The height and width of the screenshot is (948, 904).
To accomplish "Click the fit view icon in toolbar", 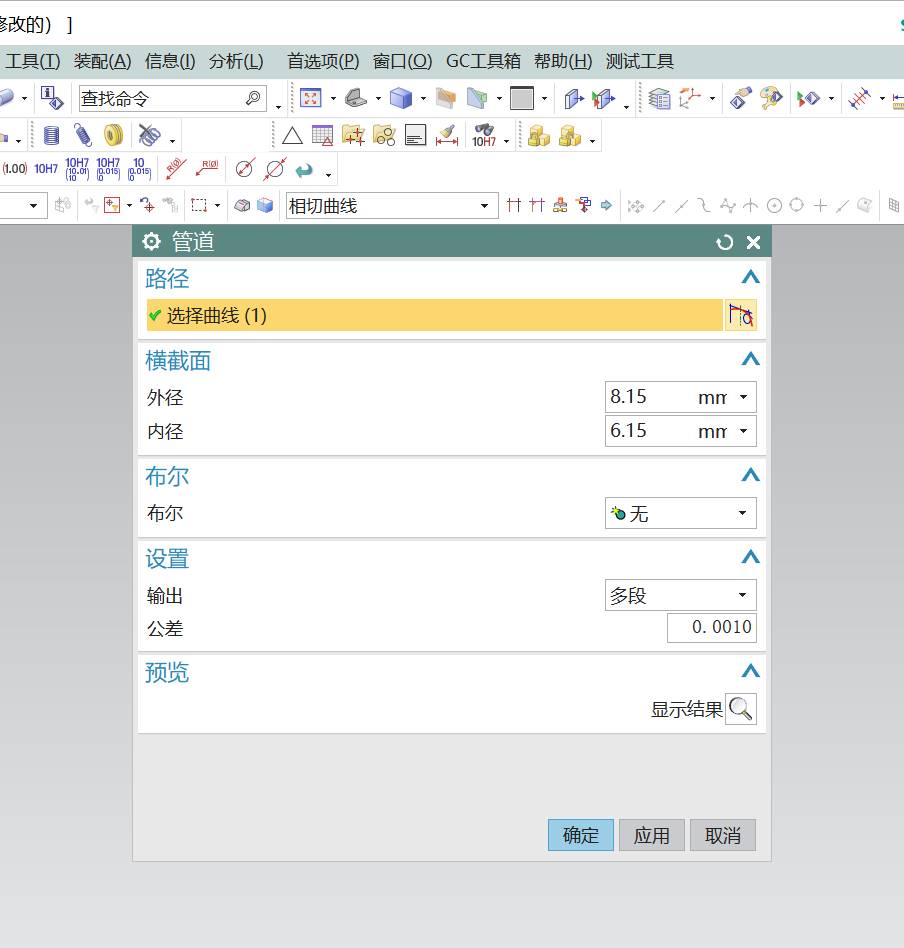I will pyautogui.click(x=310, y=98).
